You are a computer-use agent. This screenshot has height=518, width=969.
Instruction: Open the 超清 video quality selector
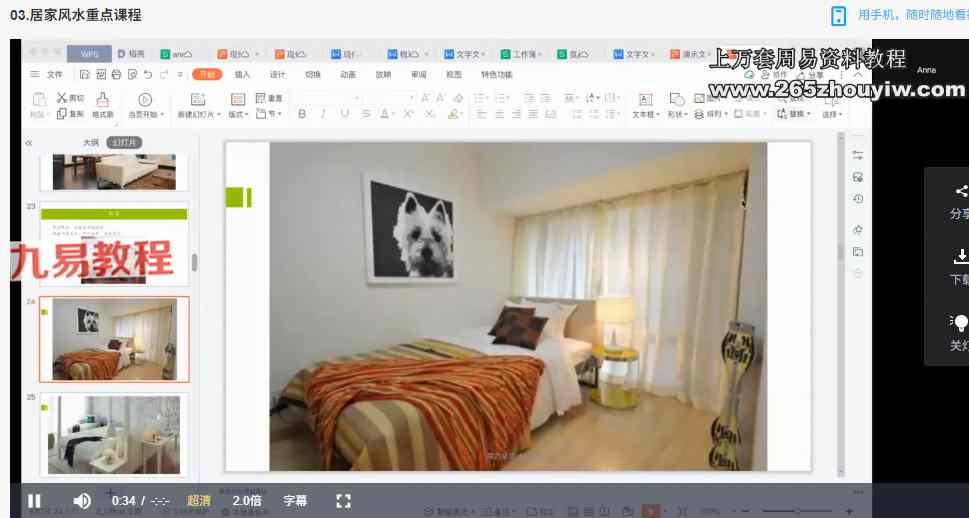tap(199, 501)
